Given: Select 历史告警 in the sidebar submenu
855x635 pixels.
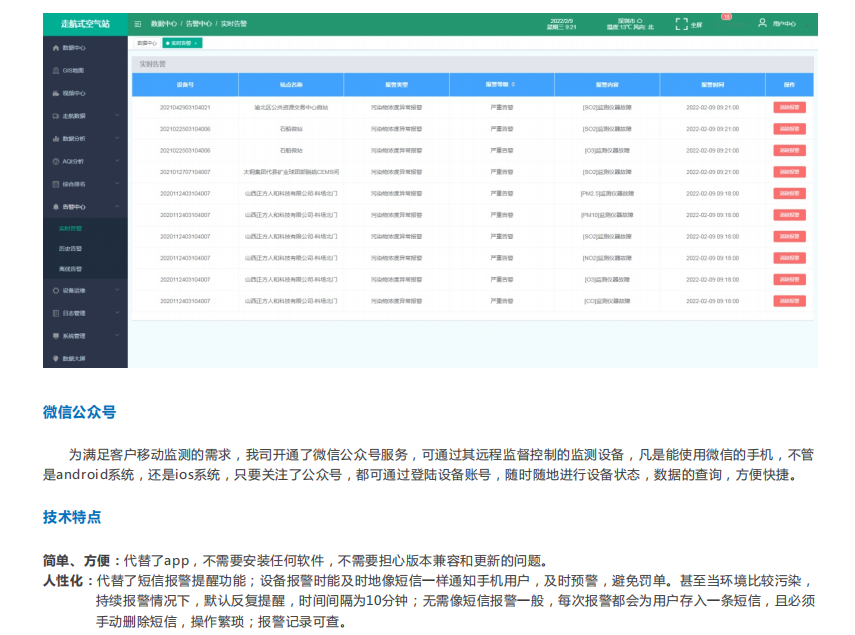Looking at the screenshot, I should click(x=70, y=249).
